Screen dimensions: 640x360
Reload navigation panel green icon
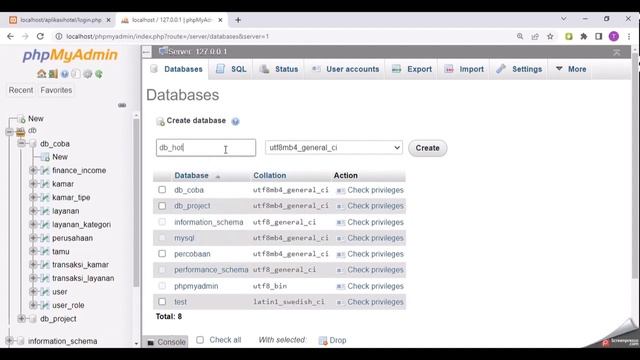pyautogui.click(x=99, y=74)
